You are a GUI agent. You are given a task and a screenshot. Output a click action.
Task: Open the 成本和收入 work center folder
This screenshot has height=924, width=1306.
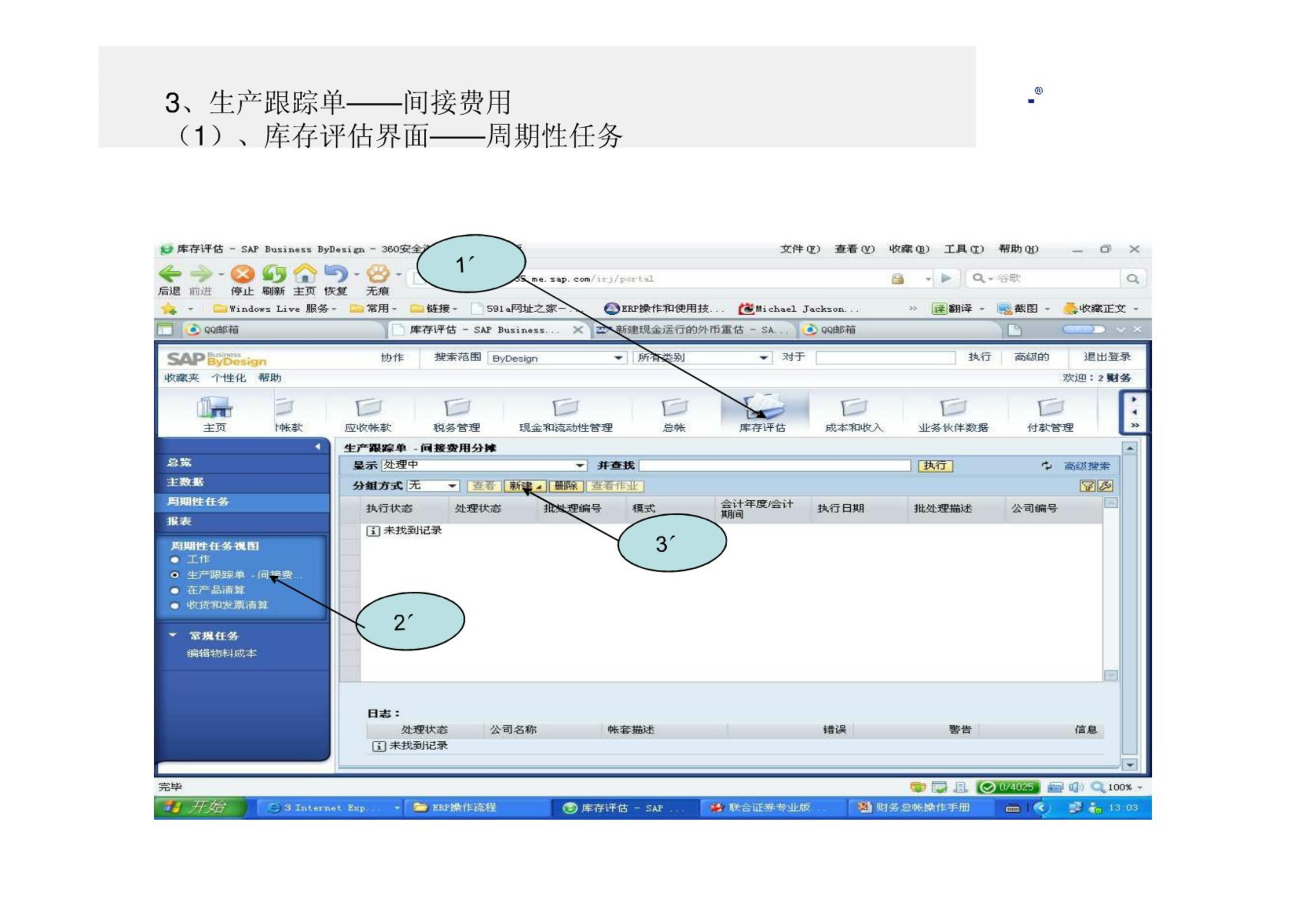(854, 407)
